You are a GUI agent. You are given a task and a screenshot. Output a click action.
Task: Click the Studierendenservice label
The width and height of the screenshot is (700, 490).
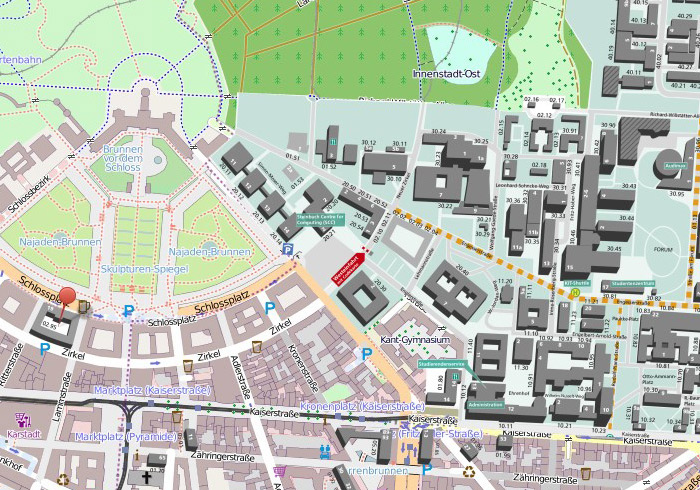pyautogui.click(x=442, y=364)
